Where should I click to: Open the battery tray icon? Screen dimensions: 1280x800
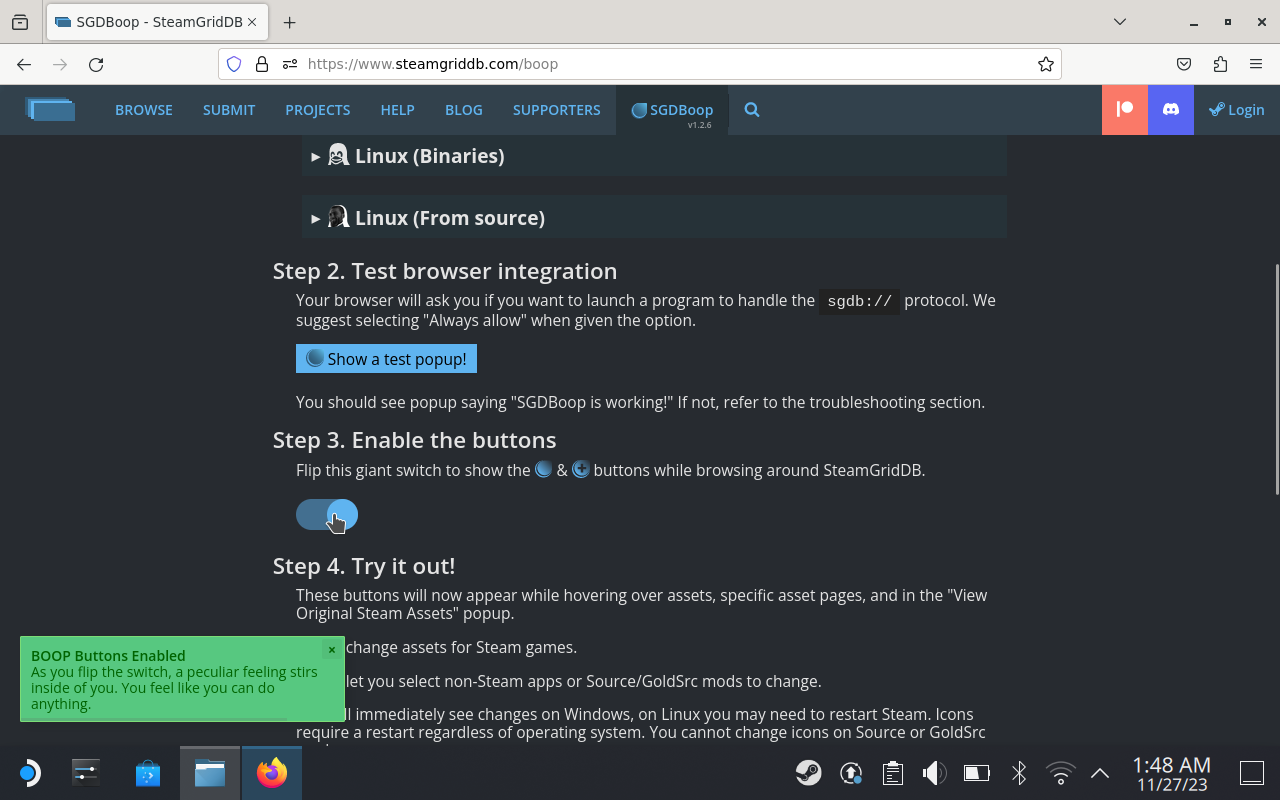point(976,773)
